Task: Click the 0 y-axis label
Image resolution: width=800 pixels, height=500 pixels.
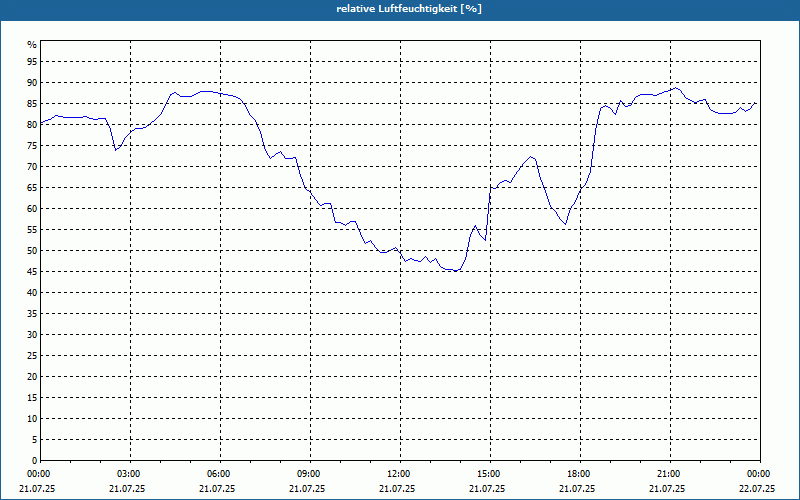Action: 34,461
